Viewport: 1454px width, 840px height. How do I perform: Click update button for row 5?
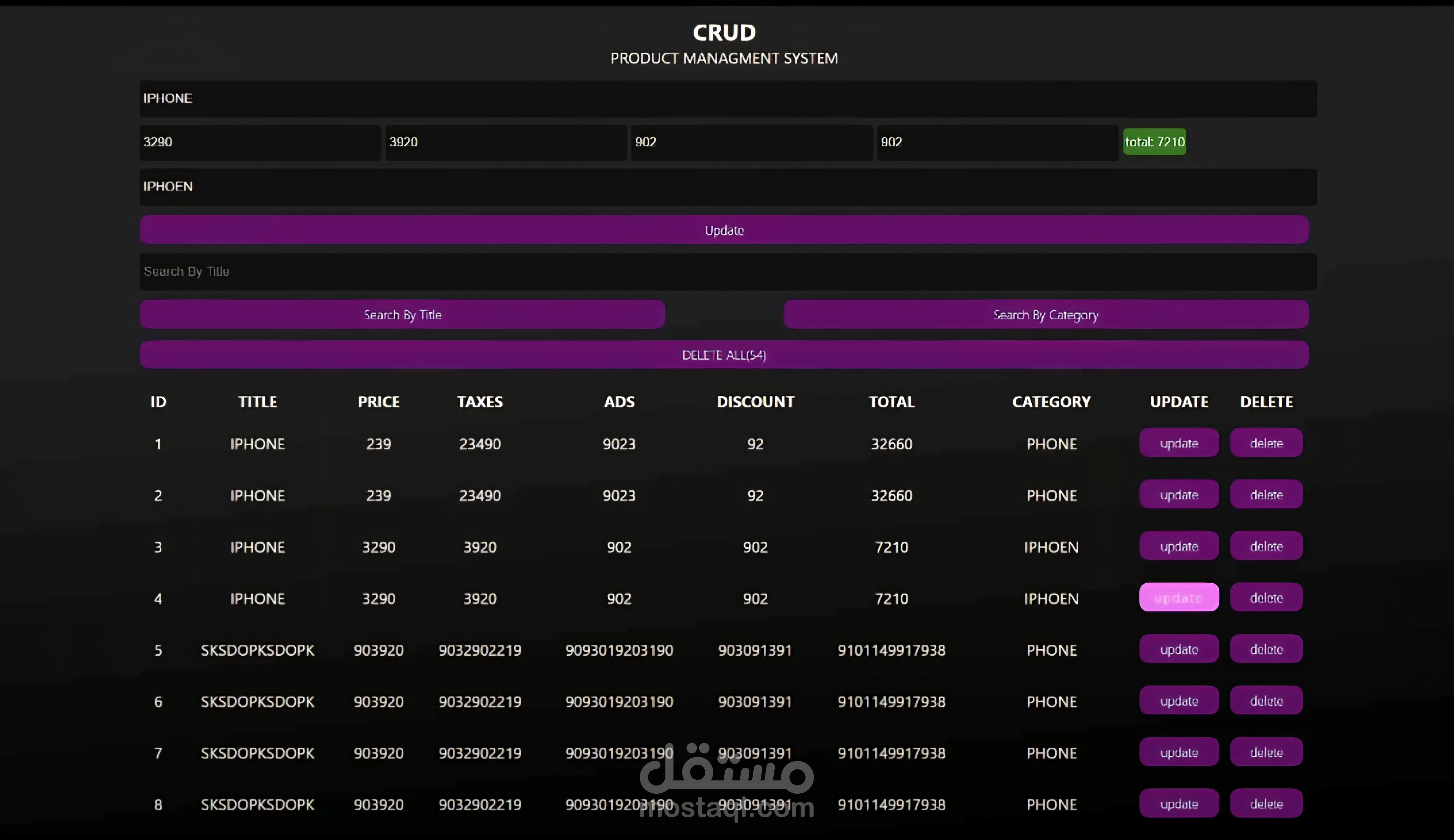tap(1178, 649)
